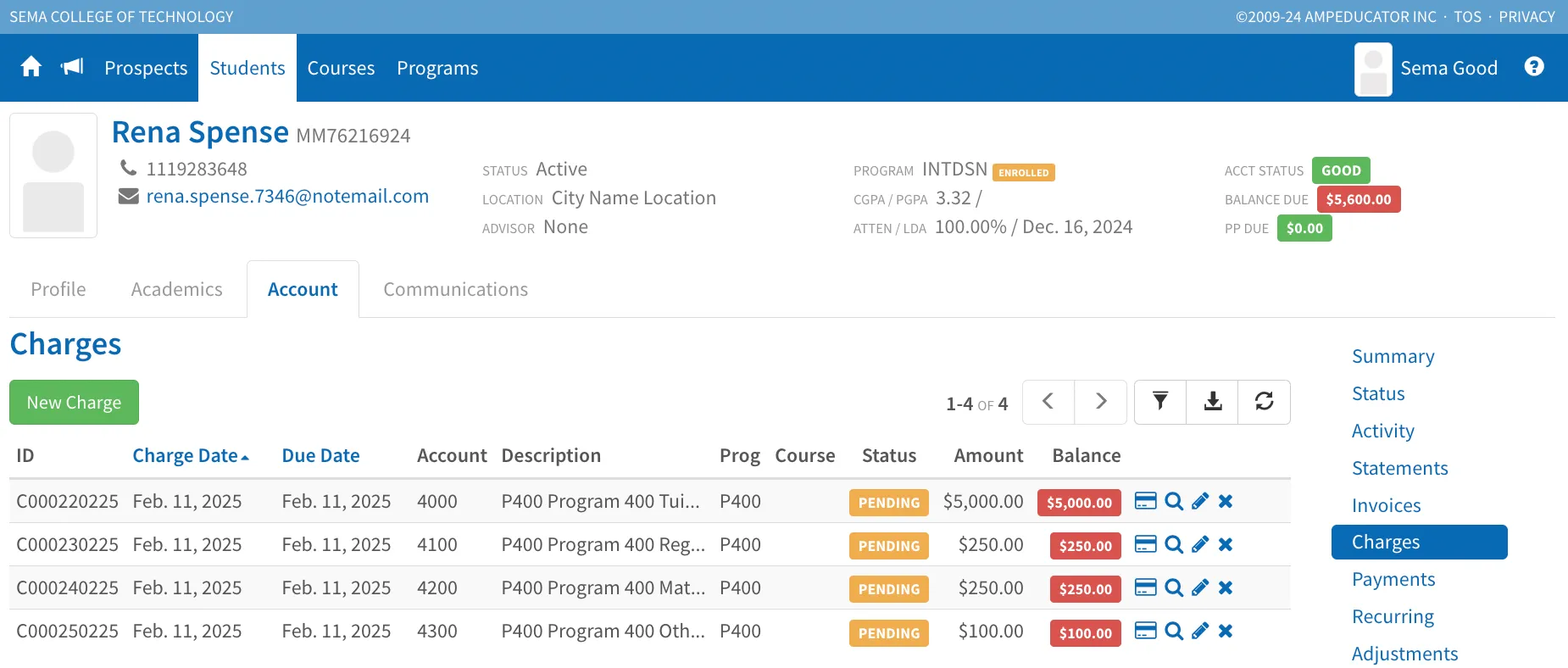Refresh the charges table

tap(1264, 402)
